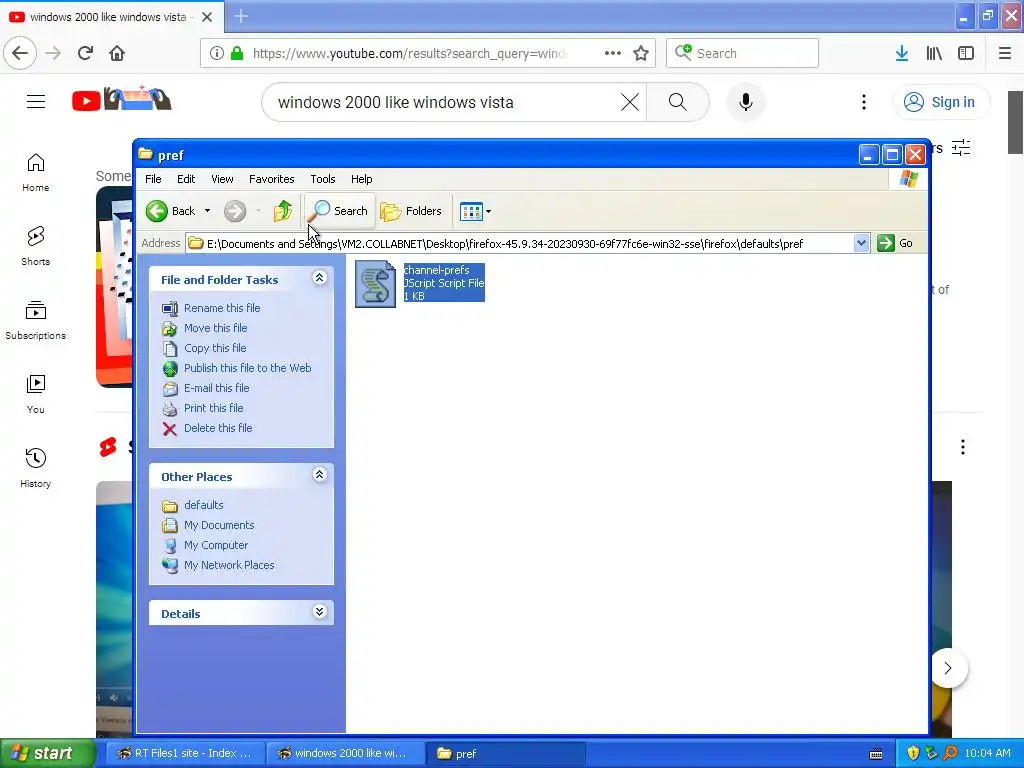Viewport: 1024px width, 768px height.
Task: Open the page actions three-dot menu in URL bar
Action: pos(613,53)
